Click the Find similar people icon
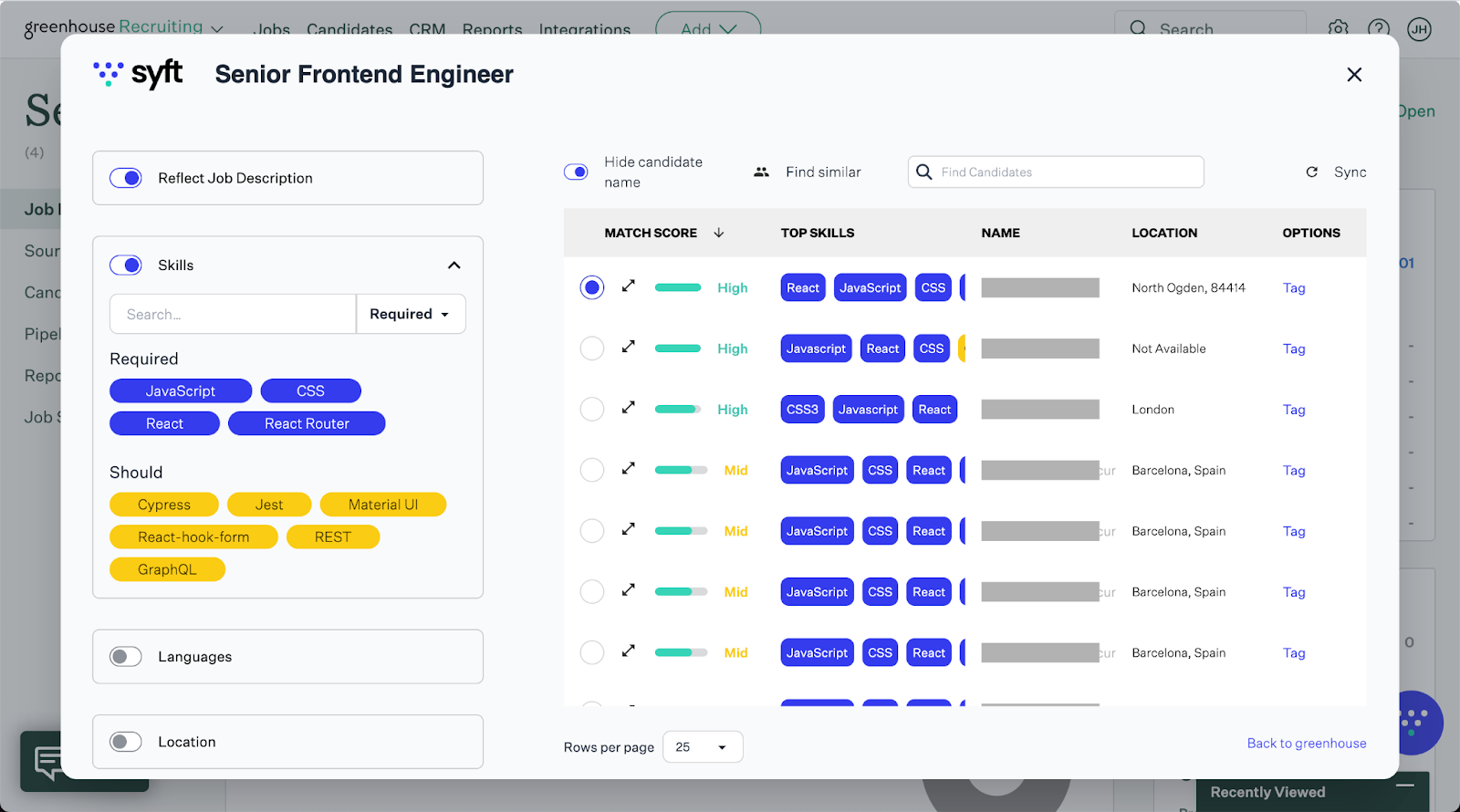The image size is (1460, 812). click(761, 172)
